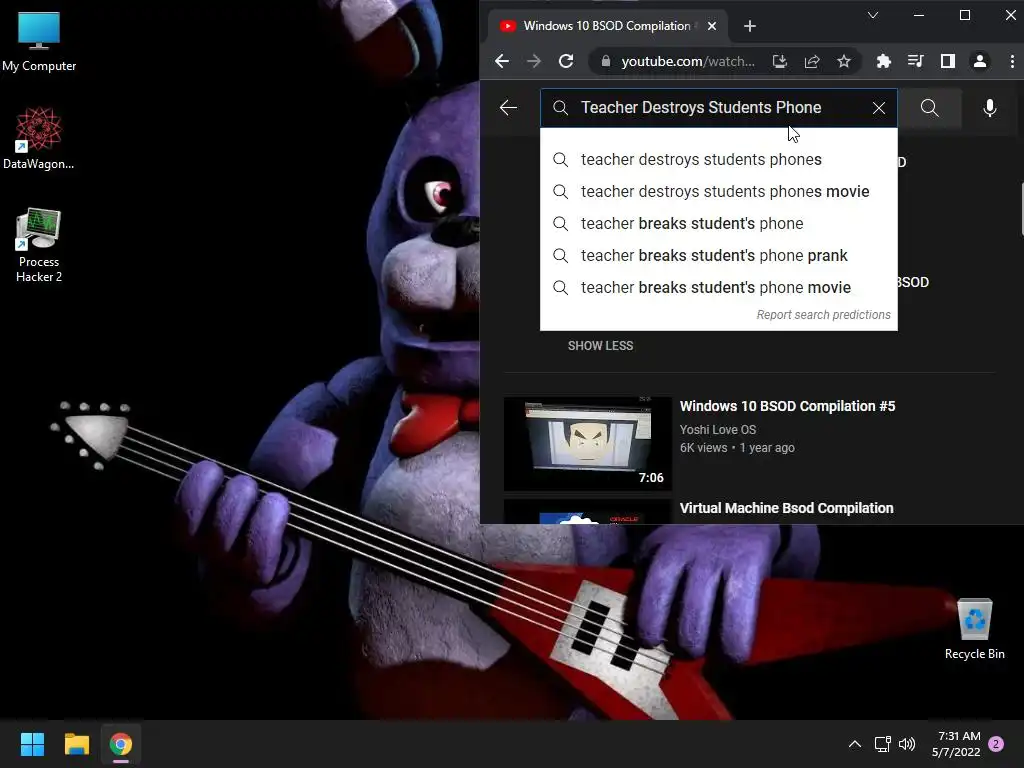Viewport: 1024px width, 768px height.
Task: Open Chrome extensions puzzle icon
Action: 884,61
